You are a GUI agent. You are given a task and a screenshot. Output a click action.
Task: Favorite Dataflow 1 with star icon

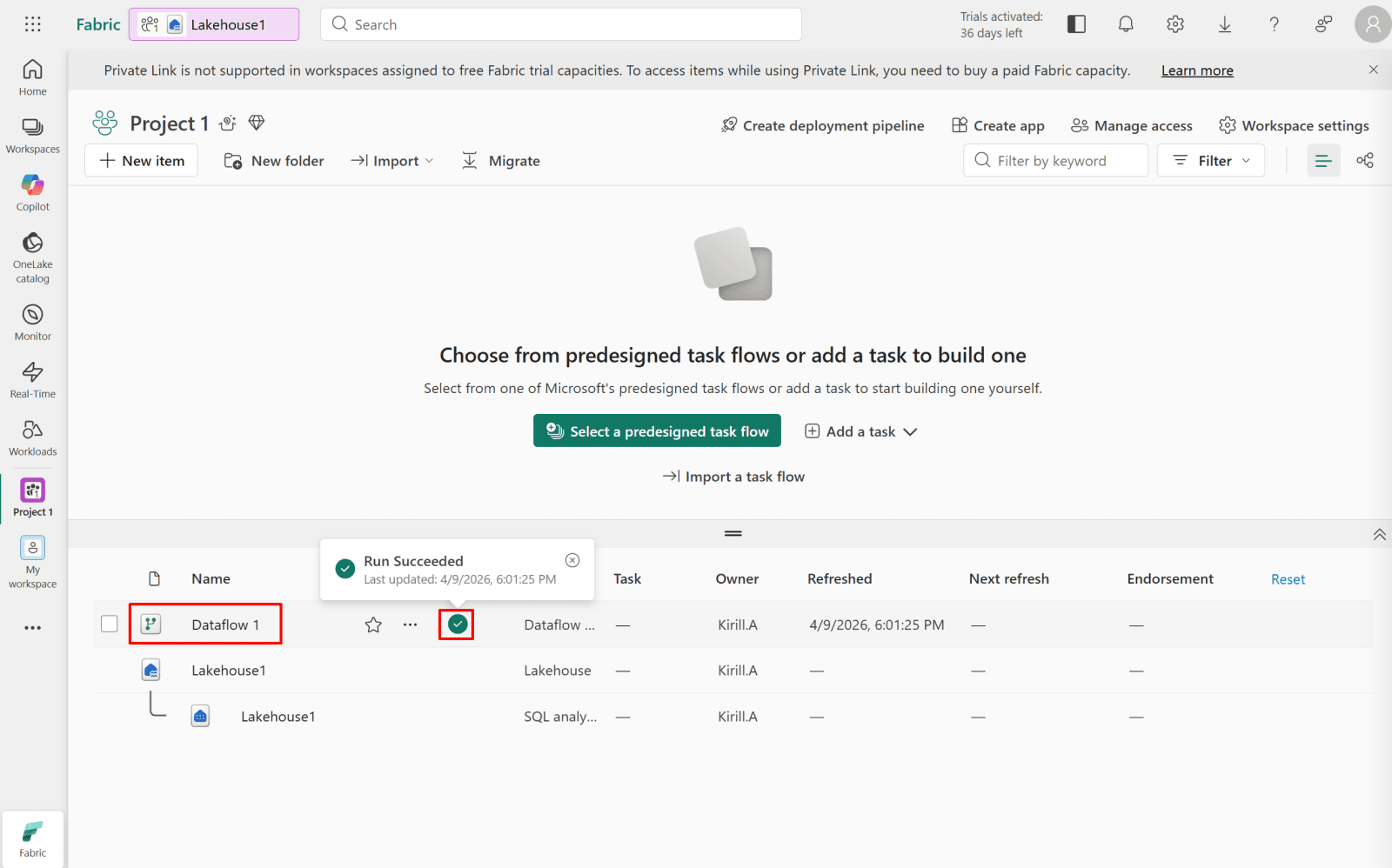[373, 624]
